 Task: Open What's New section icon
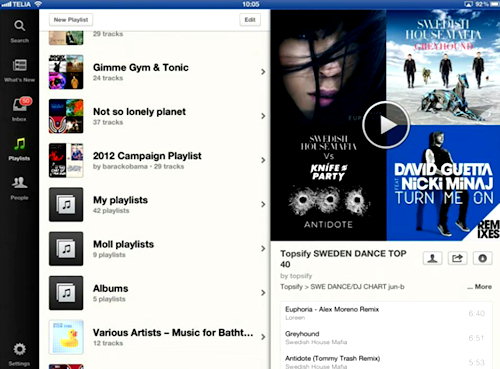pos(20,65)
